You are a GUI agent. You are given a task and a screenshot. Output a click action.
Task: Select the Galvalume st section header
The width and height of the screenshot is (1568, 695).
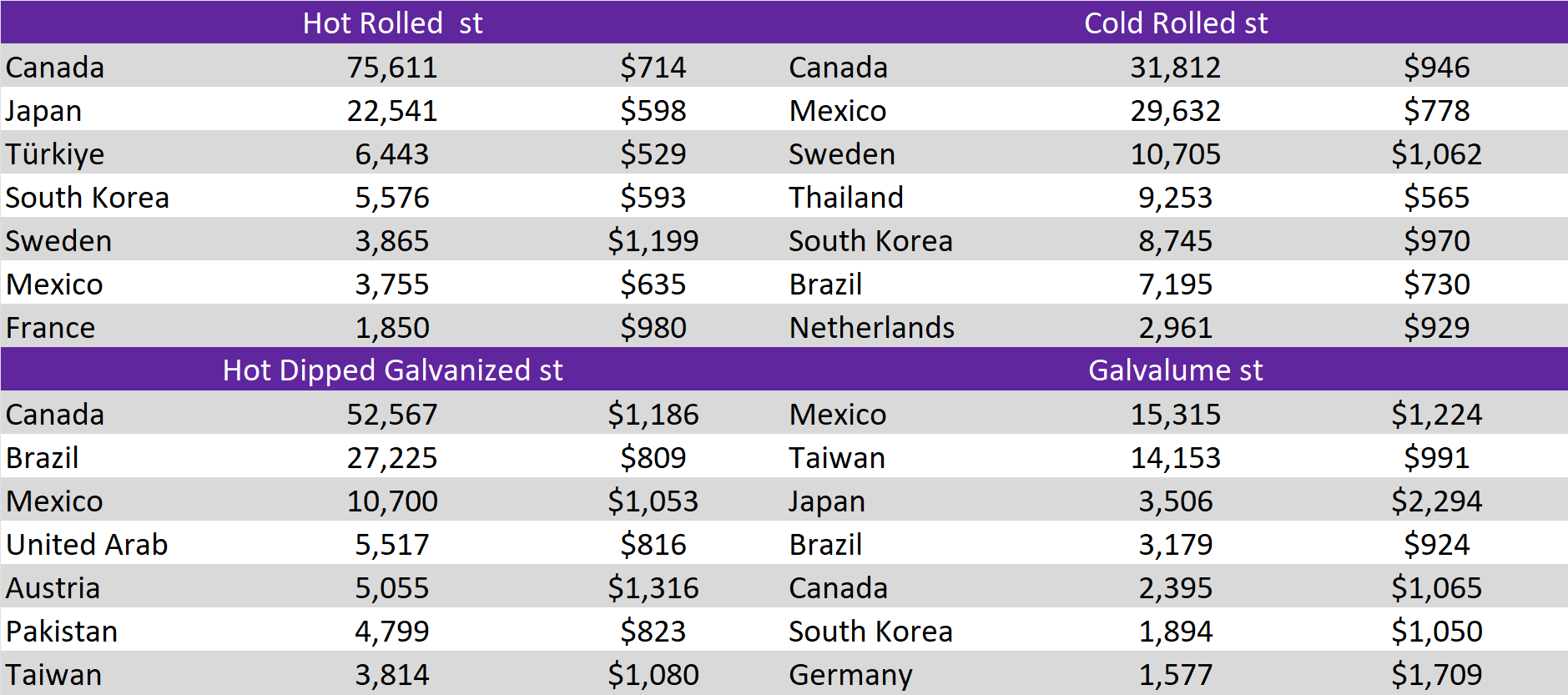1175,370
